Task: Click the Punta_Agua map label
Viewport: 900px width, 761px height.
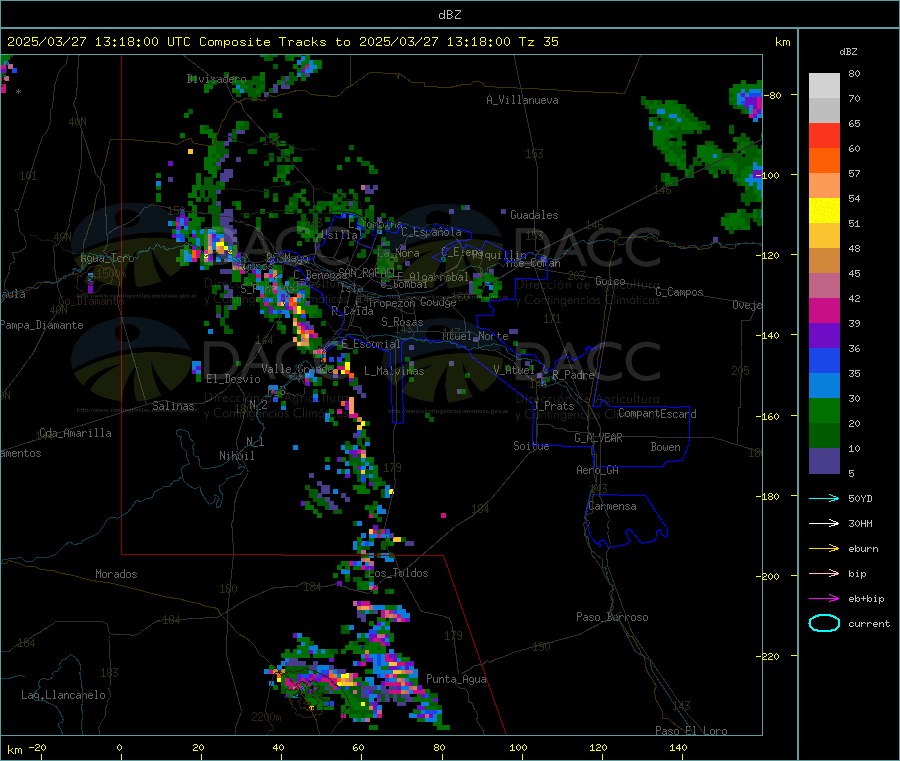Action: (x=456, y=679)
